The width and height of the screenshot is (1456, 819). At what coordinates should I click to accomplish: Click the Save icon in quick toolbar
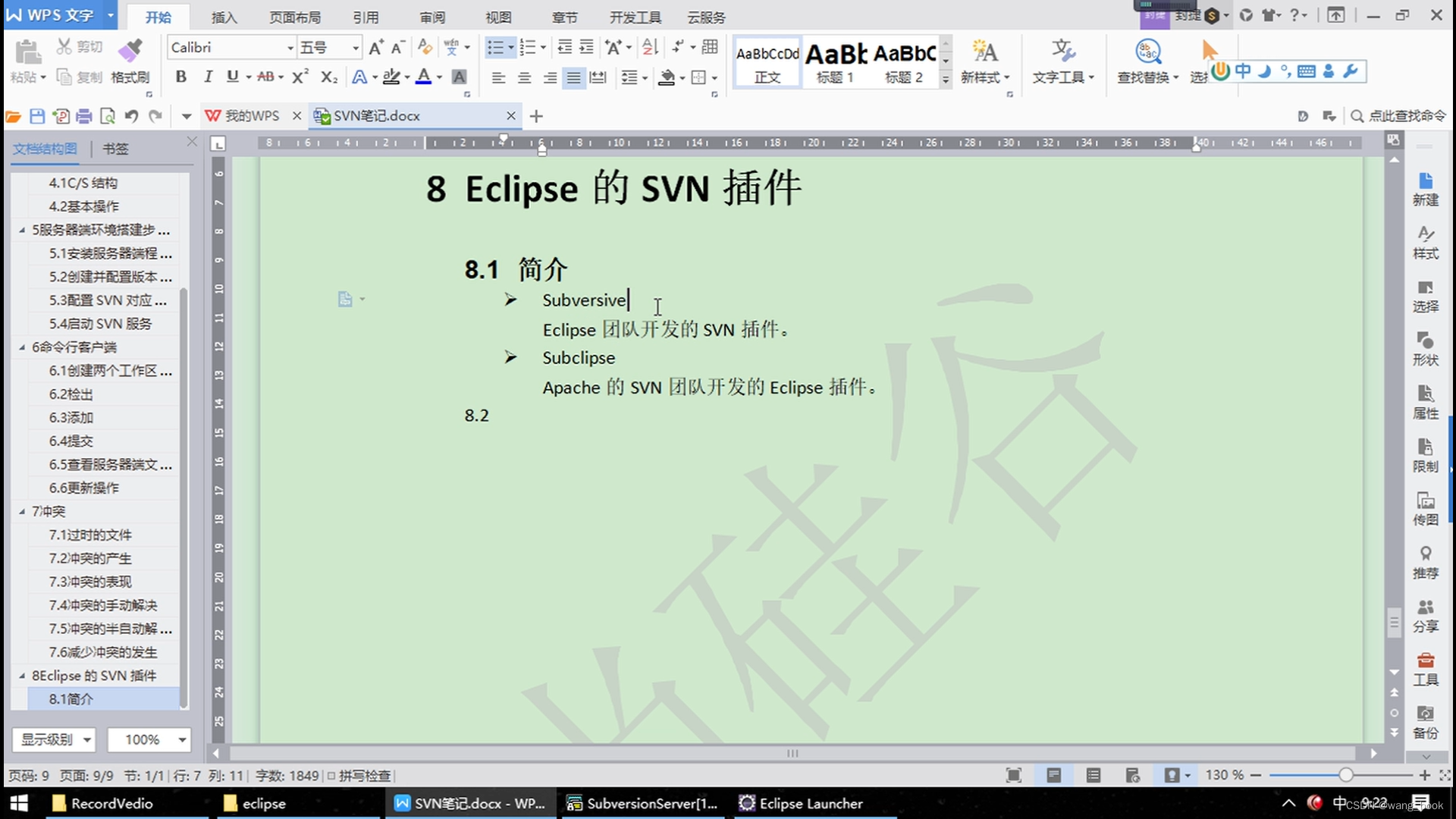(37, 116)
